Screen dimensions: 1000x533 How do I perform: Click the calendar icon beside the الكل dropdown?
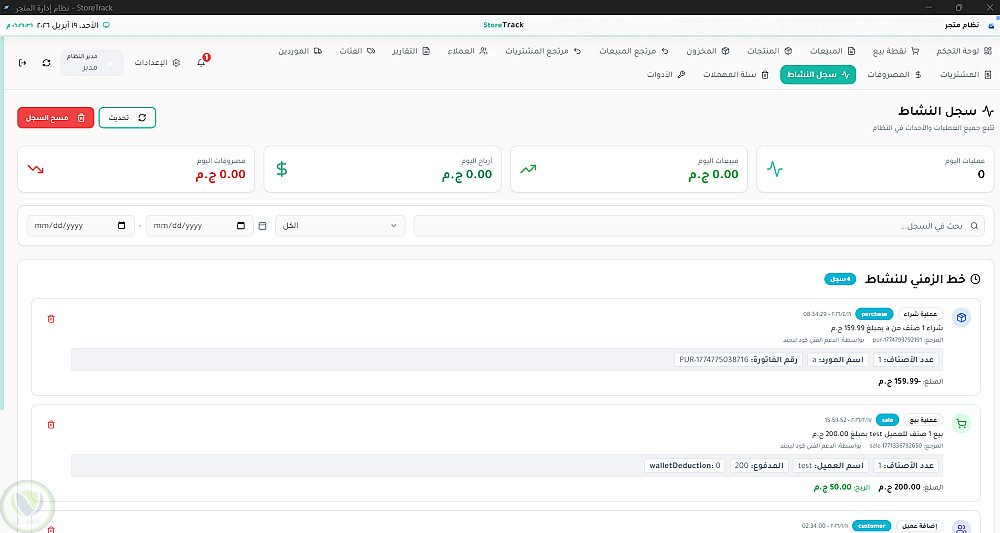263,226
